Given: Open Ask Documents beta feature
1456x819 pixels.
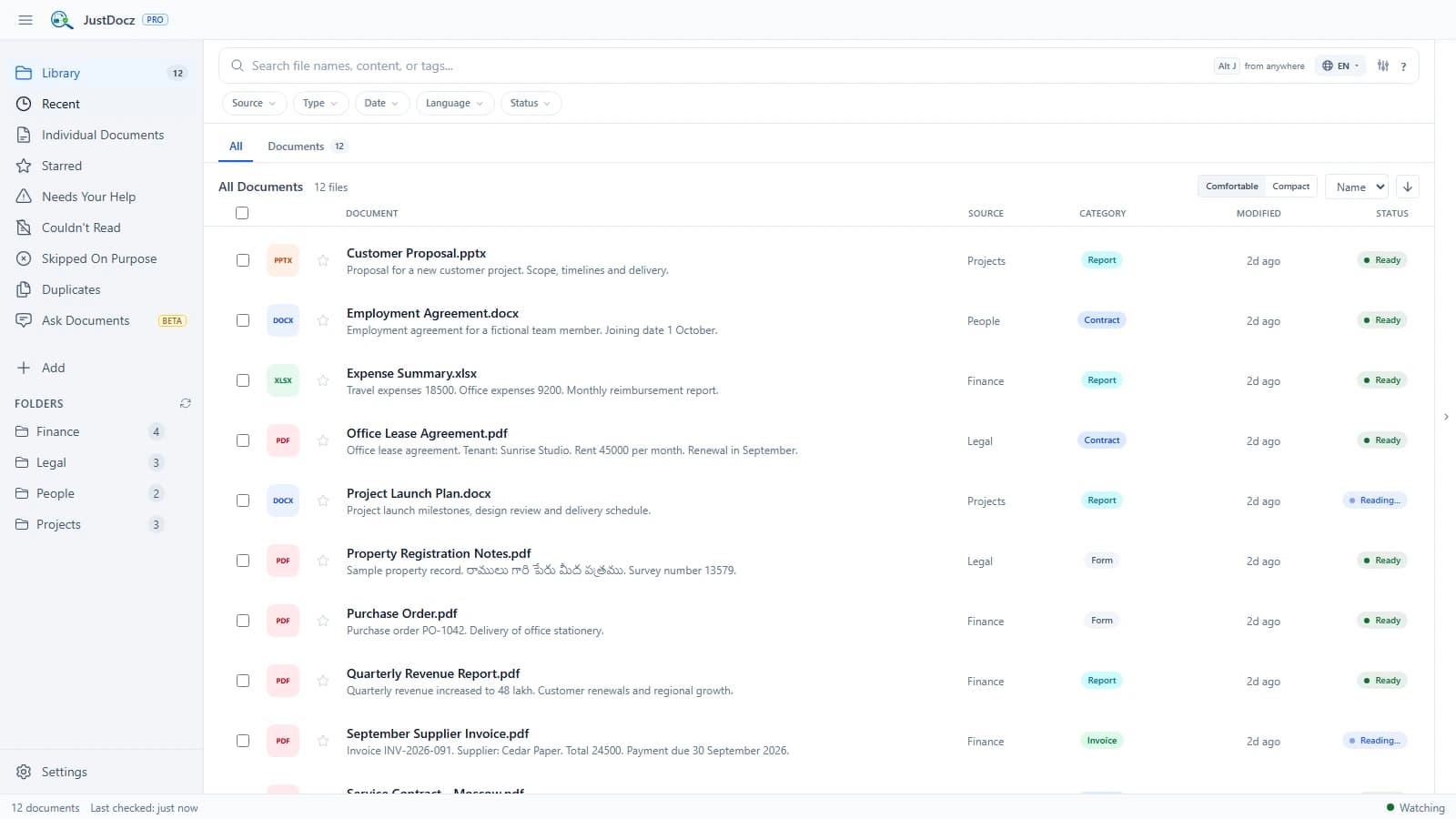Looking at the screenshot, I should 101,320.
